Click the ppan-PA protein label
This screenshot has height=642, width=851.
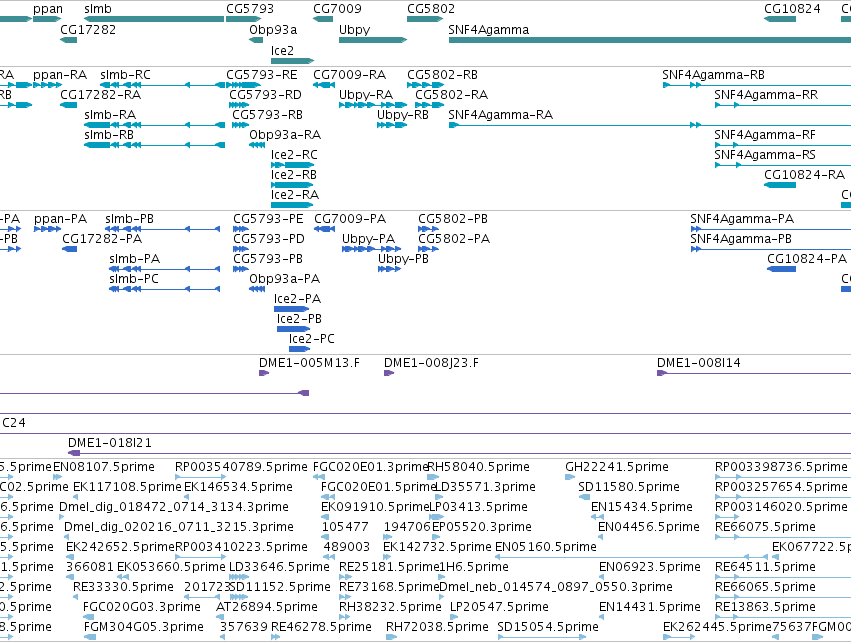point(60,219)
